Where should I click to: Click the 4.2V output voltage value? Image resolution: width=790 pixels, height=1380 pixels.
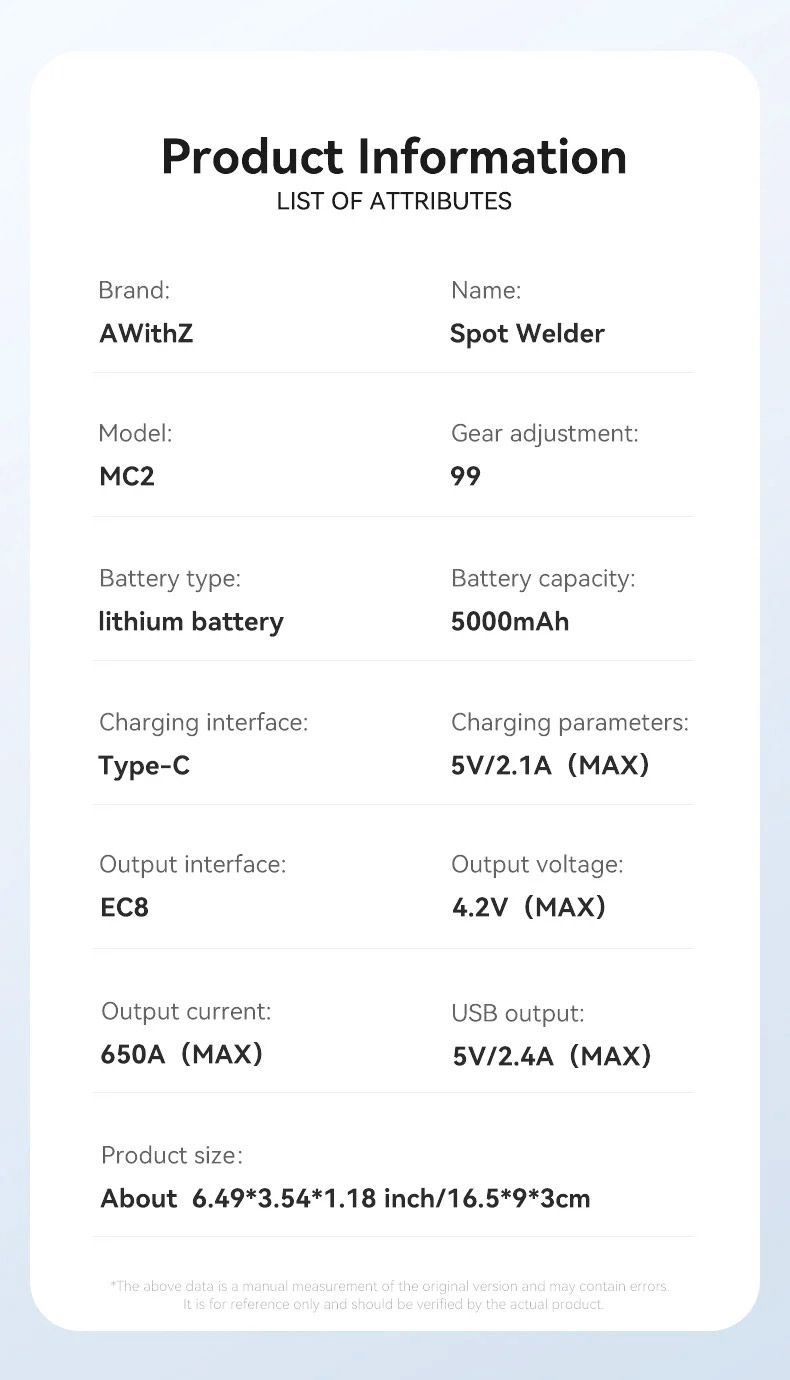(x=529, y=908)
